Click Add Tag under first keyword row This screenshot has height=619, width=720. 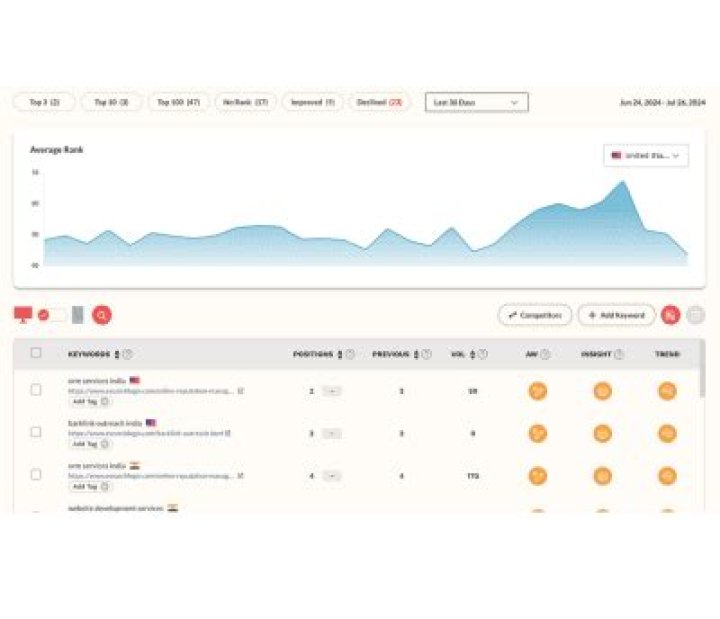point(90,402)
